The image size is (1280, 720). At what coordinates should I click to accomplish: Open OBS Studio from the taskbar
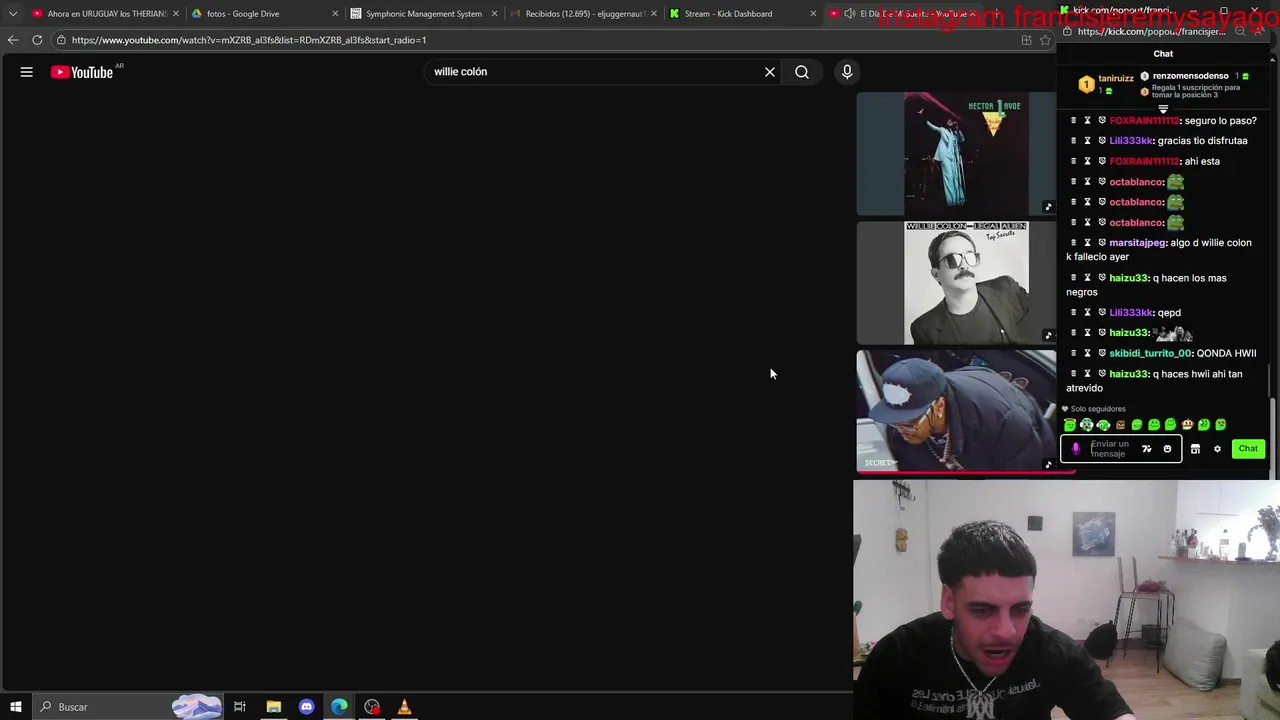click(372, 707)
